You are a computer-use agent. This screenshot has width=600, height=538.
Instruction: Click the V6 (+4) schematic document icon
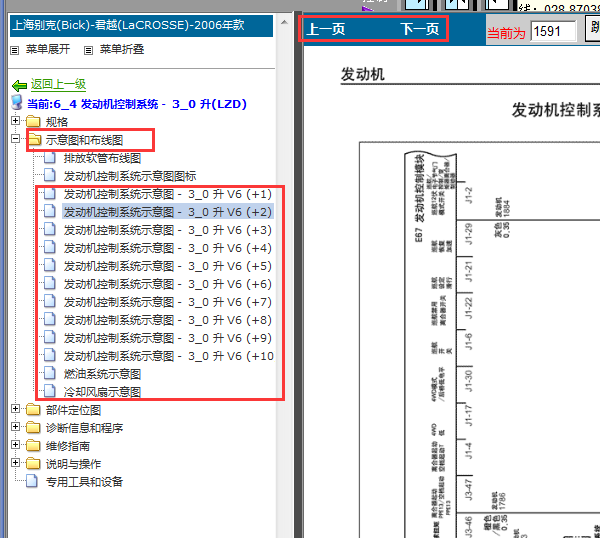[50, 247]
